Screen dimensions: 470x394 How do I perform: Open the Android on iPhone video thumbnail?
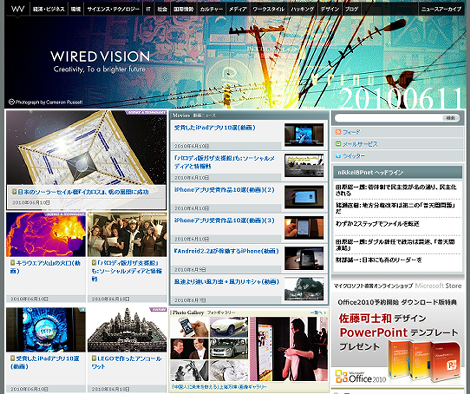(x=304, y=258)
